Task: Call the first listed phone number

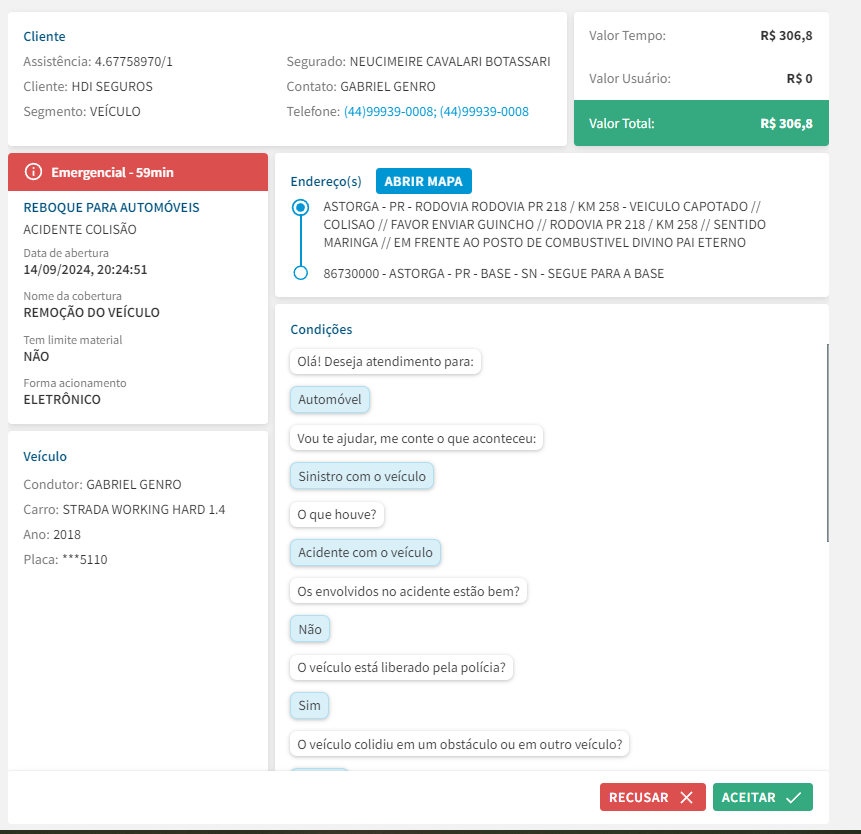Action: [x=389, y=112]
